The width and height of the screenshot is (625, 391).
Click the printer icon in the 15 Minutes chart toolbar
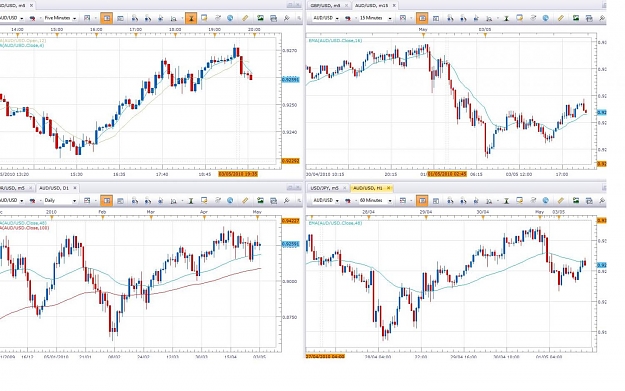(589, 18)
